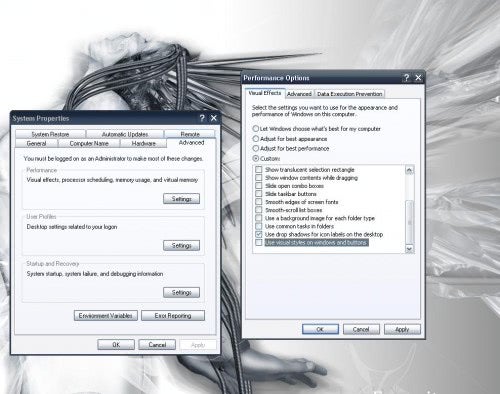Select 'Adjust for best appearance' radio button

click(256, 139)
